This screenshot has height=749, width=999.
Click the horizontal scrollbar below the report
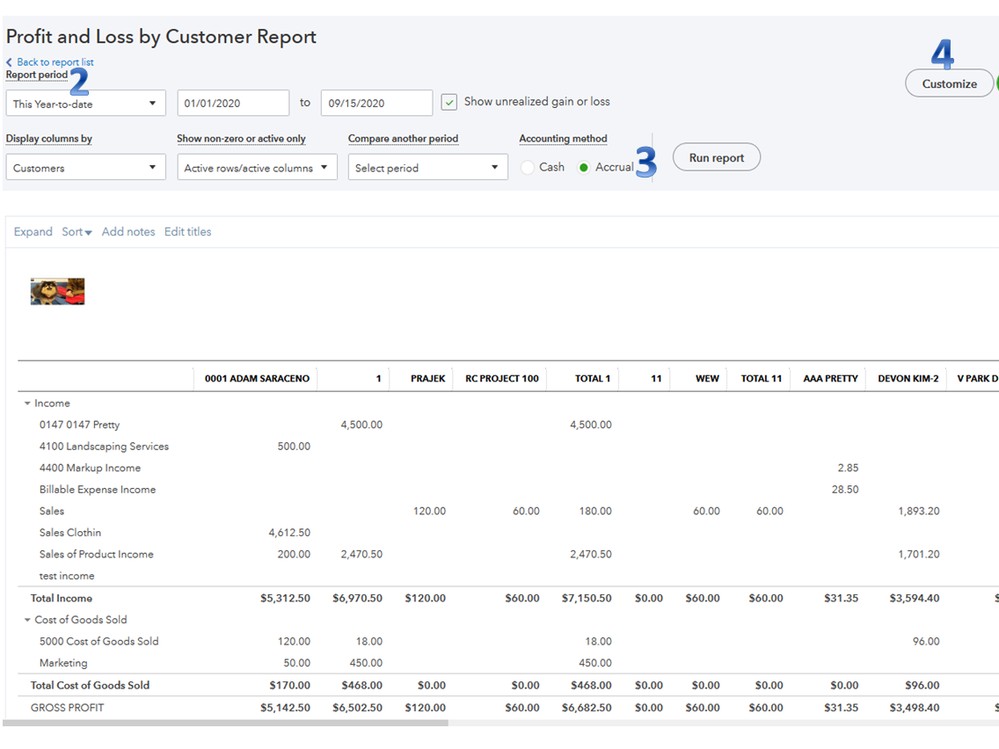pyautogui.click(x=225, y=723)
